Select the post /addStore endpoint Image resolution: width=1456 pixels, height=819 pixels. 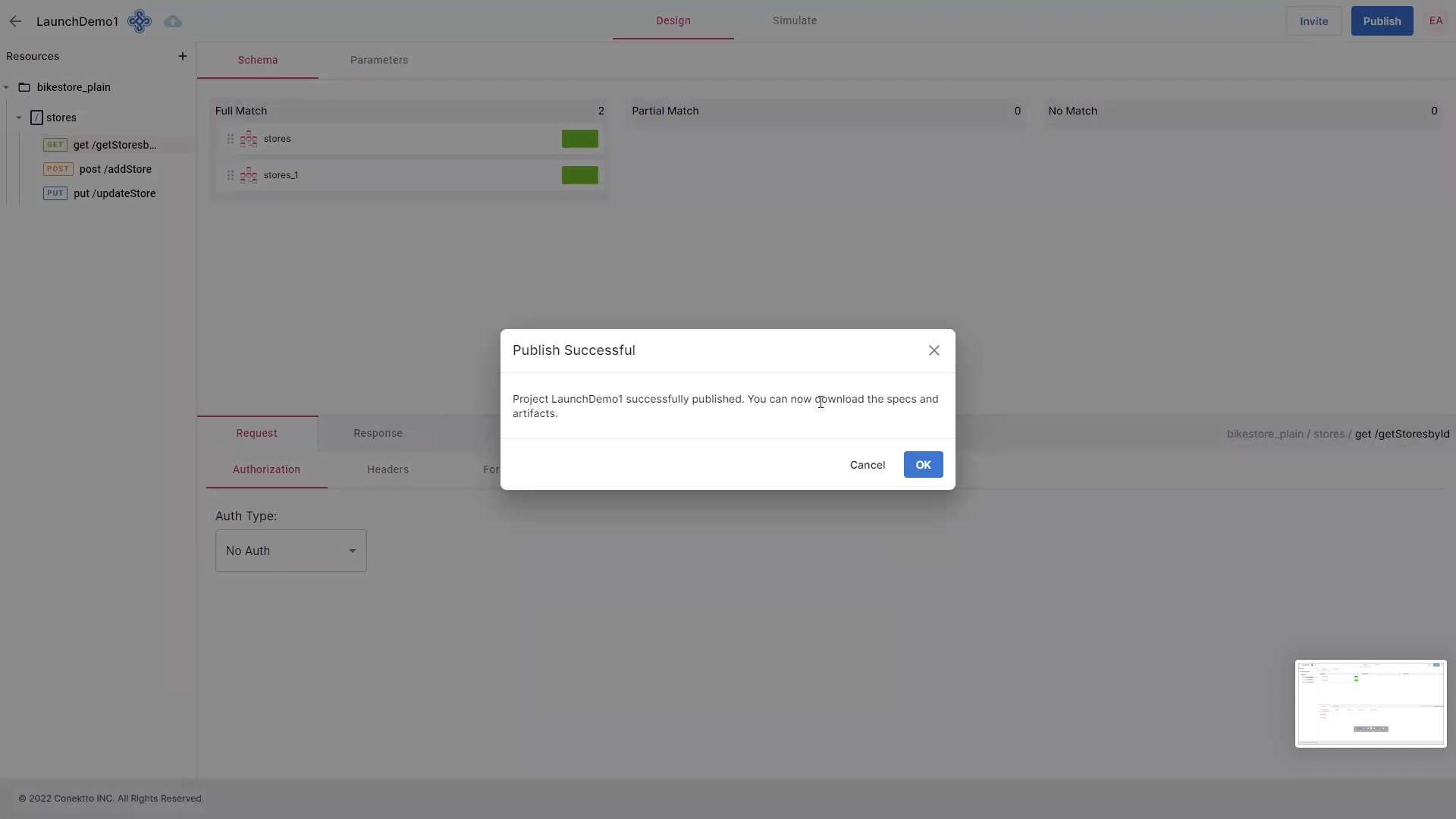coord(115,169)
